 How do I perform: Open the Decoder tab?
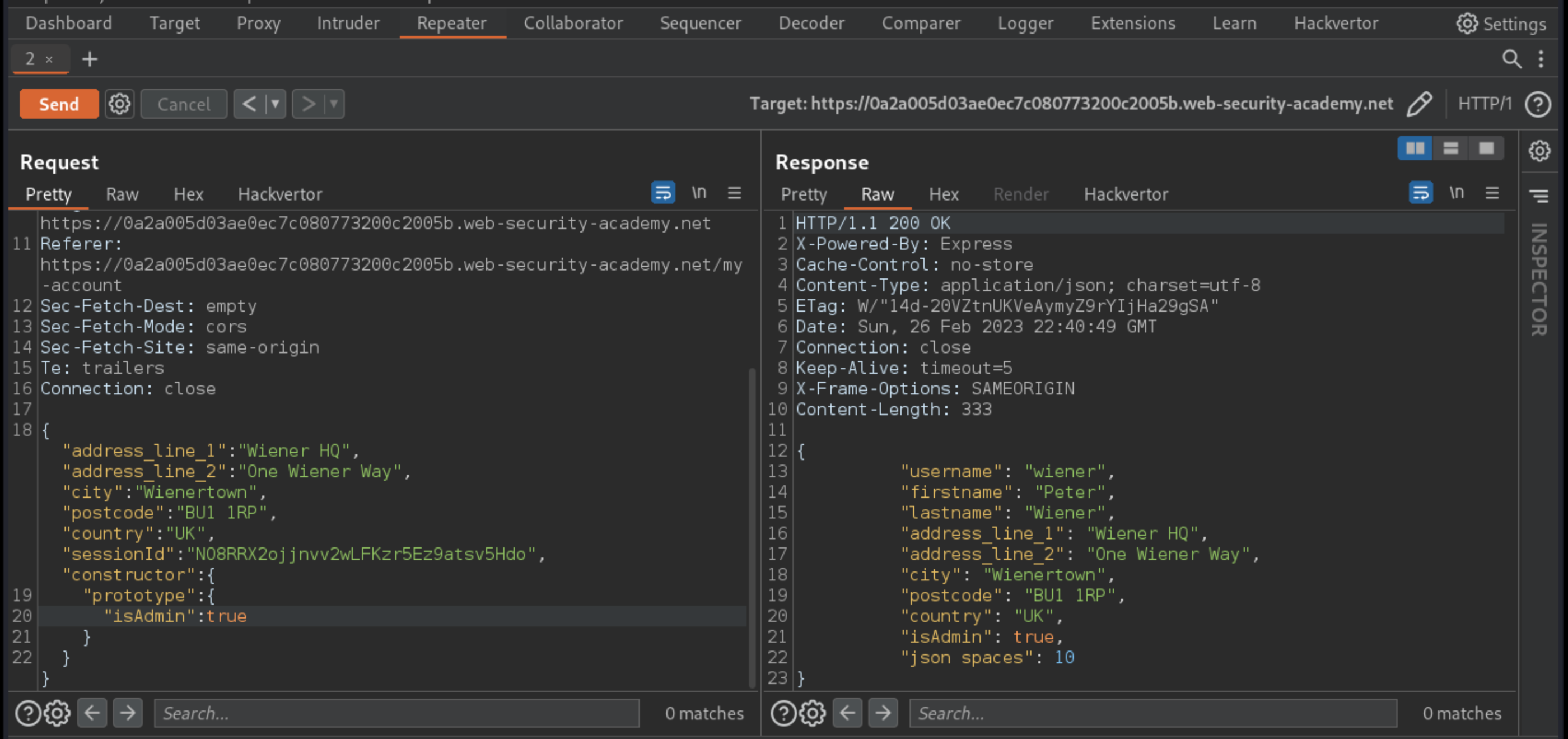click(811, 23)
